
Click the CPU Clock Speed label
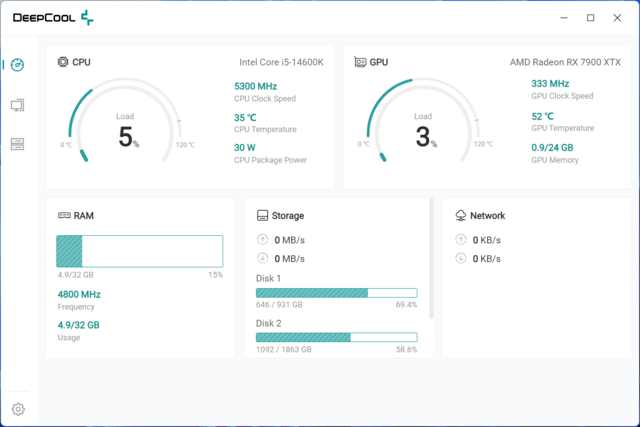(x=265, y=98)
